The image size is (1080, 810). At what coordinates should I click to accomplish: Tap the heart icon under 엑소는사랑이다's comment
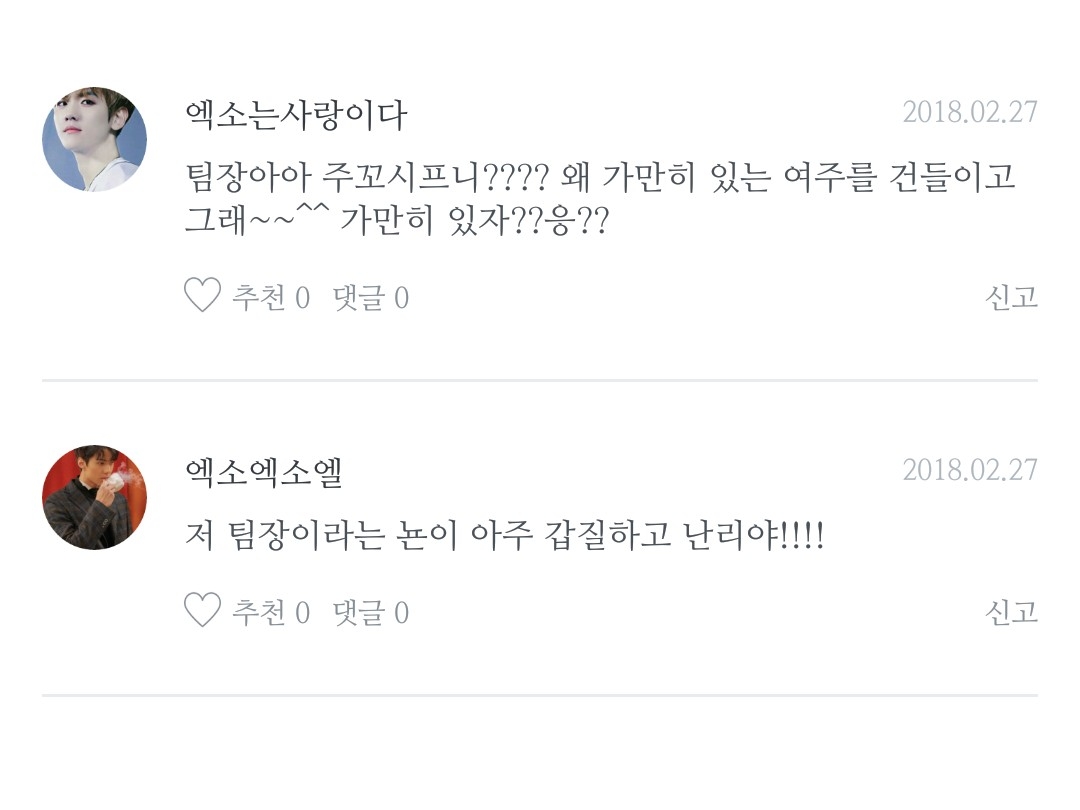tap(202, 296)
